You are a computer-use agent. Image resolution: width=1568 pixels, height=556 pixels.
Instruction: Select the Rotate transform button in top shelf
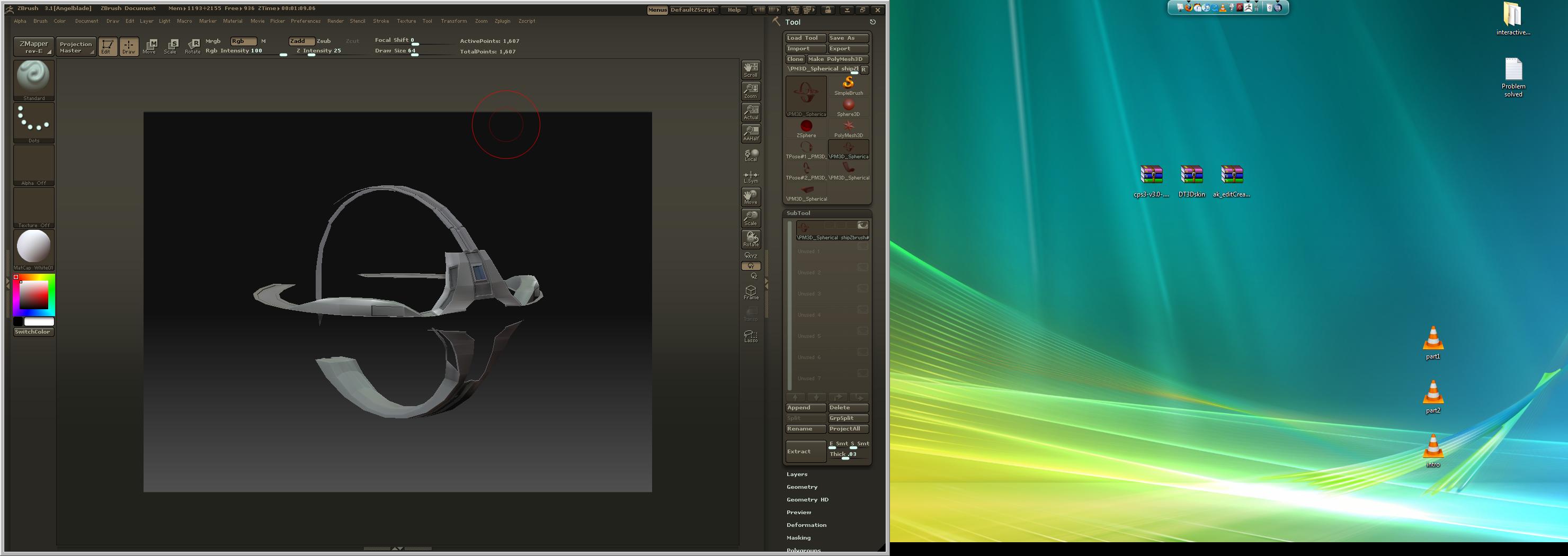(x=193, y=46)
